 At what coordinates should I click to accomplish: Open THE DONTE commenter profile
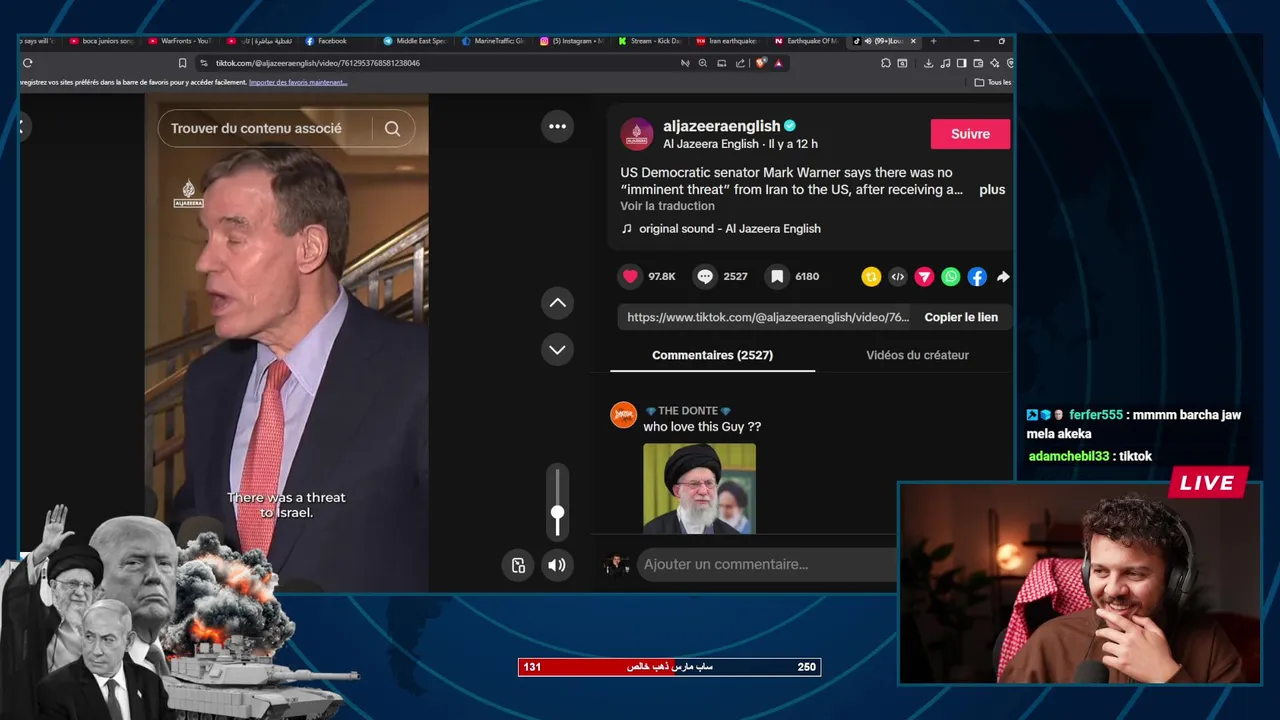click(688, 411)
